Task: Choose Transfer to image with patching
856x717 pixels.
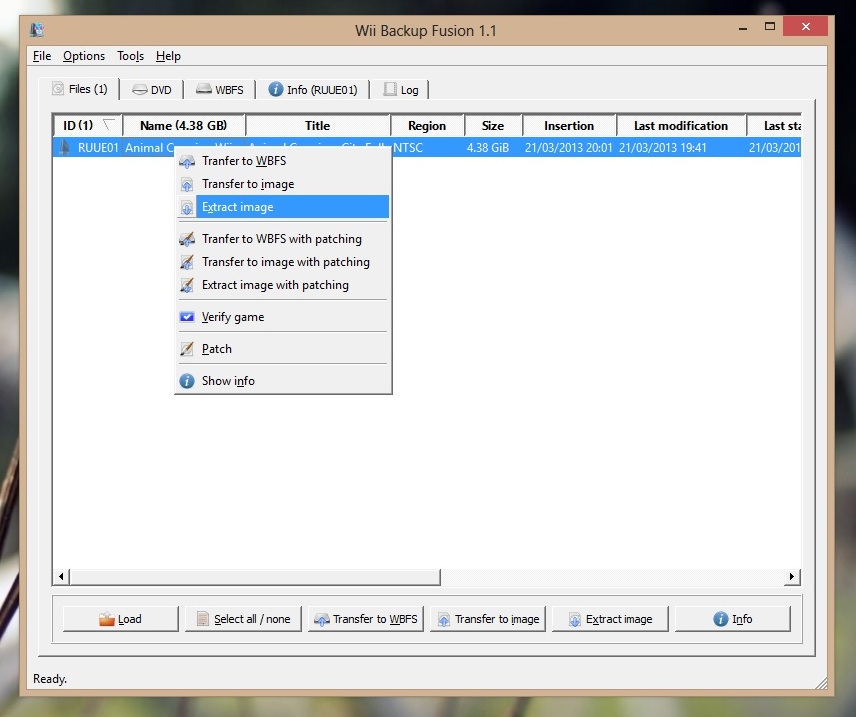Action: coord(283,262)
